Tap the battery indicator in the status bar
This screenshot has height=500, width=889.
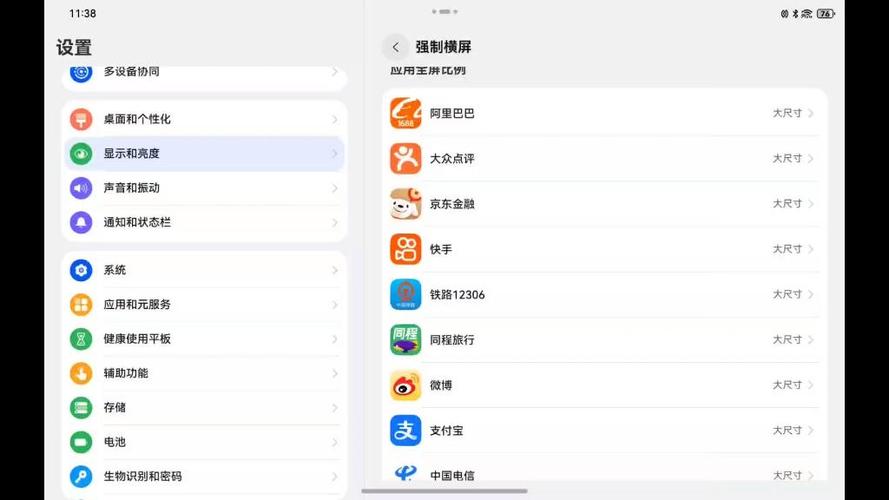(x=826, y=14)
